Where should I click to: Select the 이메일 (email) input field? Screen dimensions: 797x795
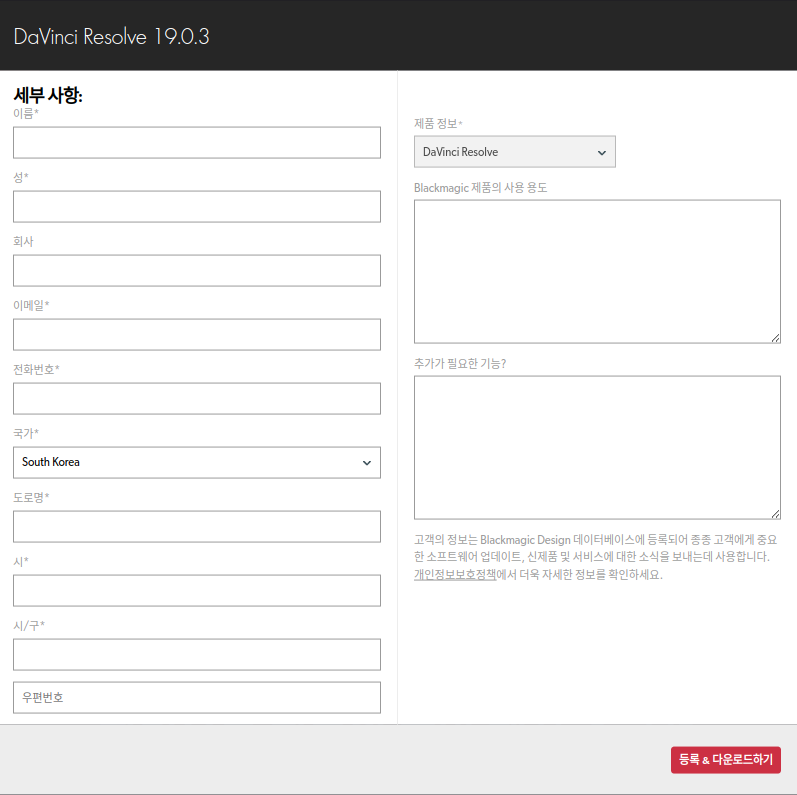coord(197,335)
